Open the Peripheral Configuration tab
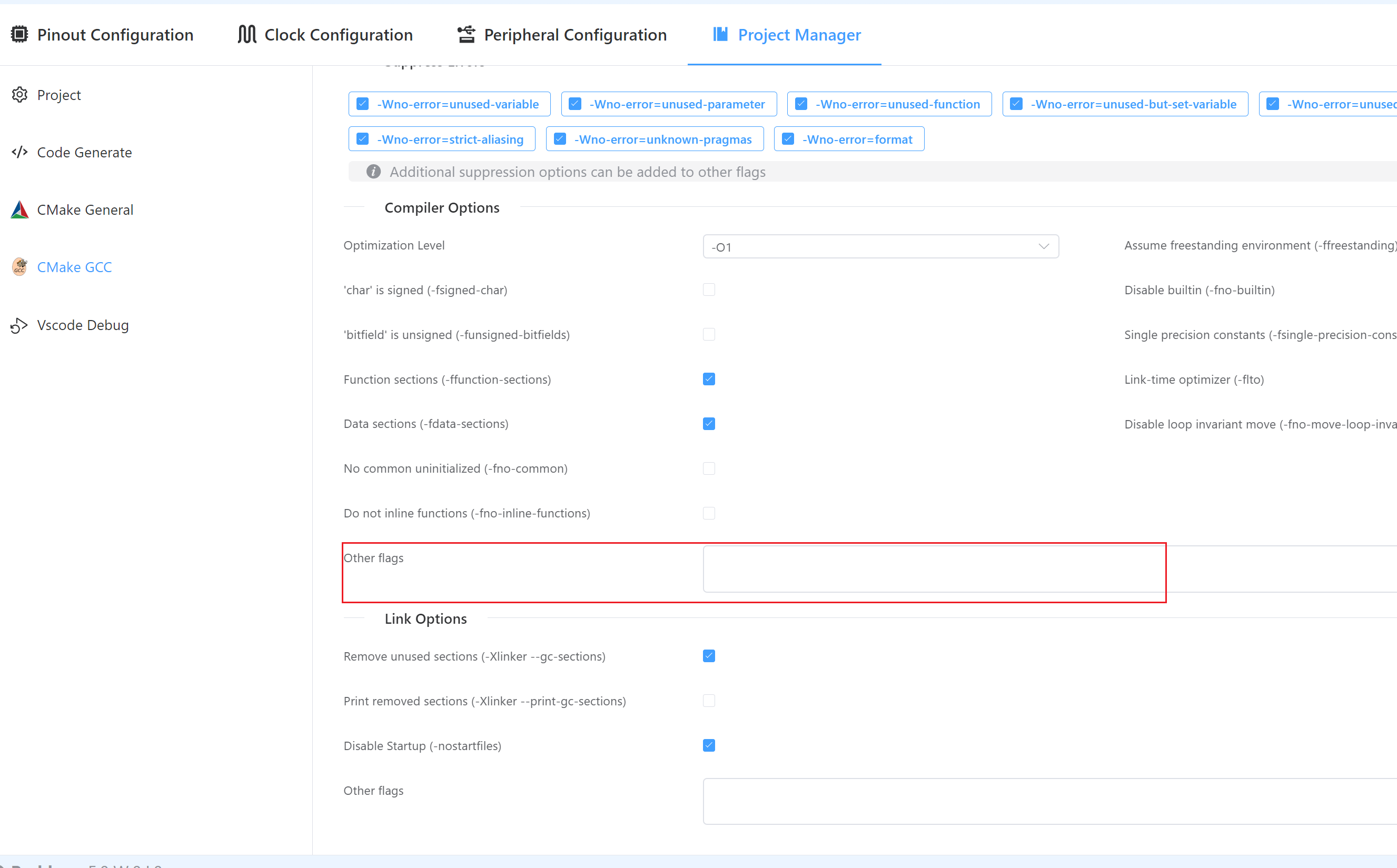 click(562, 34)
